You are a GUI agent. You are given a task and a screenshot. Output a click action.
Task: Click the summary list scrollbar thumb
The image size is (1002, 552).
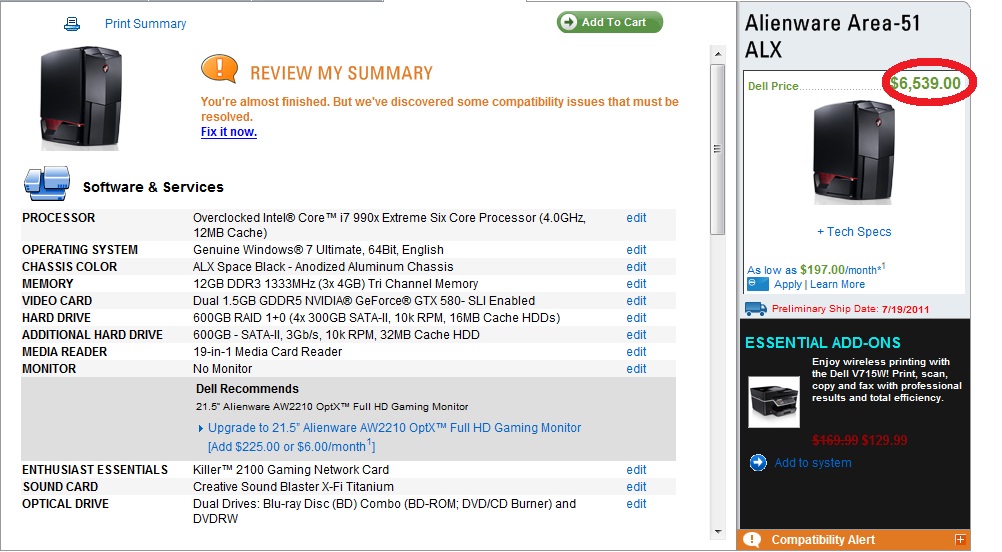coord(718,149)
